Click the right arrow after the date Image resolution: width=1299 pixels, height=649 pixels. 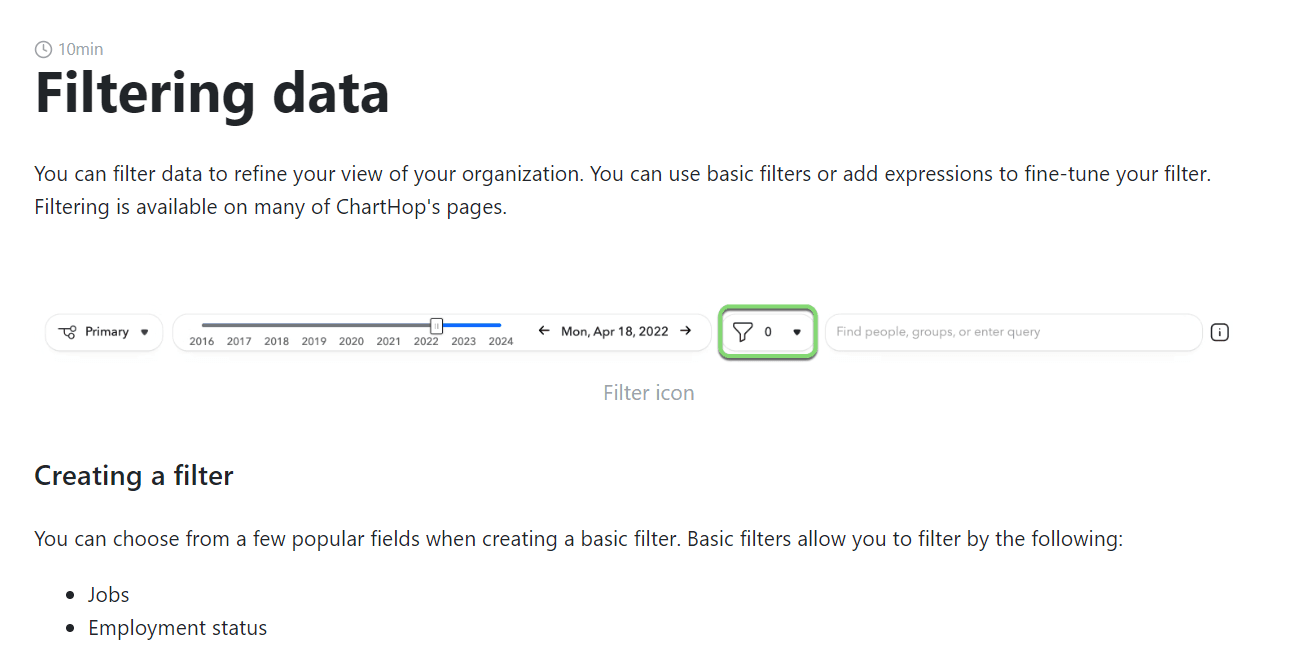[686, 331]
